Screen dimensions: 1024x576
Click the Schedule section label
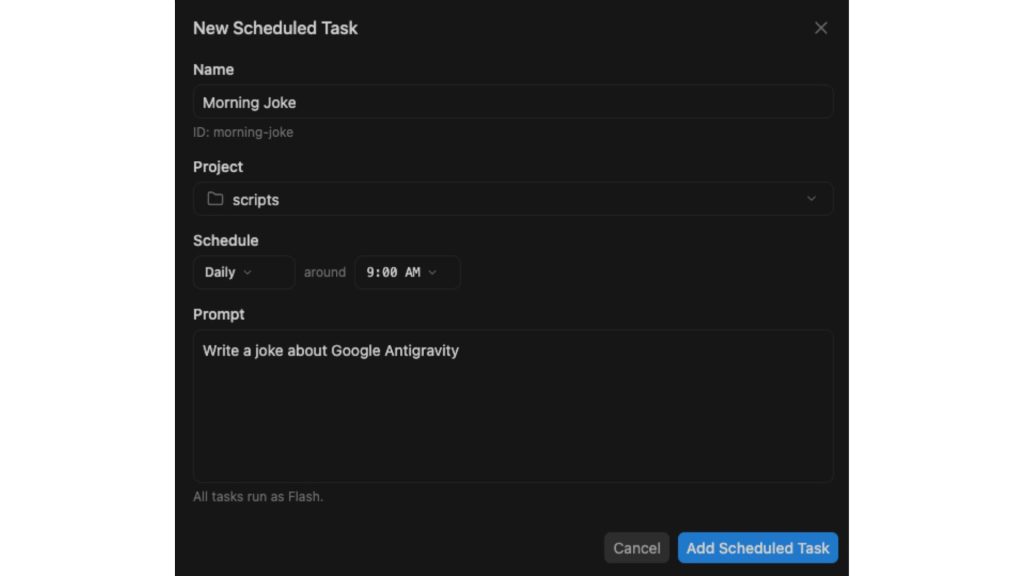coord(225,240)
